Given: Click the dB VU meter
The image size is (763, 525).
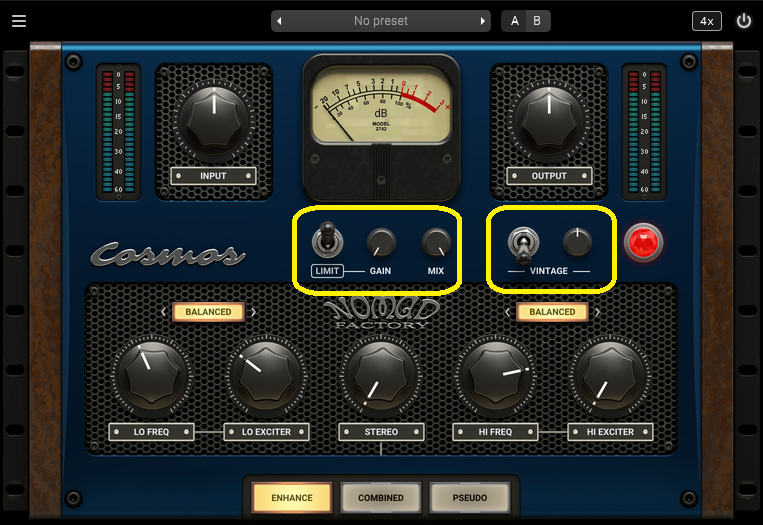Looking at the screenshot, I should point(381,106).
